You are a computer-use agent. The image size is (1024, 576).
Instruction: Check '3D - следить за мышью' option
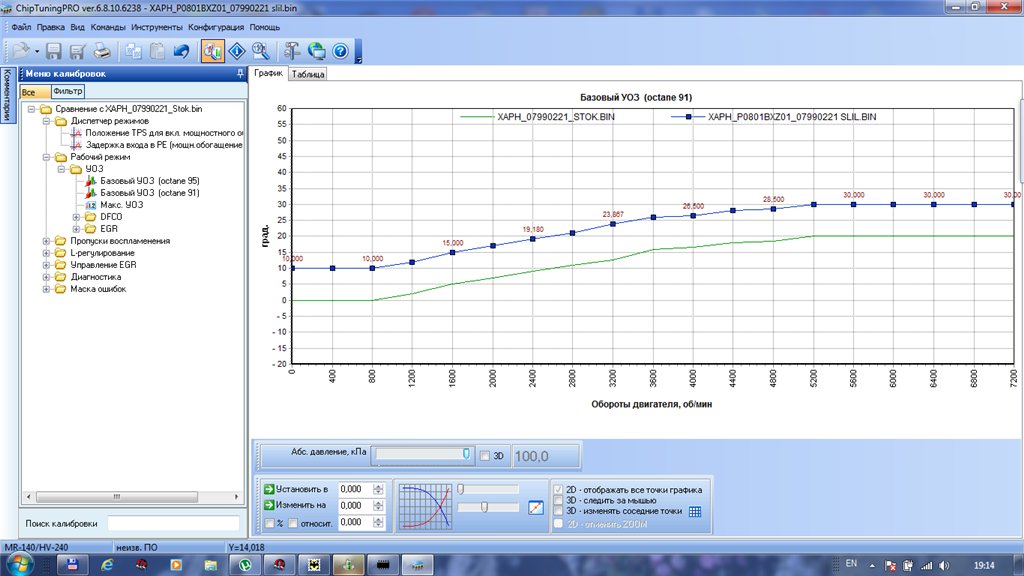point(558,500)
